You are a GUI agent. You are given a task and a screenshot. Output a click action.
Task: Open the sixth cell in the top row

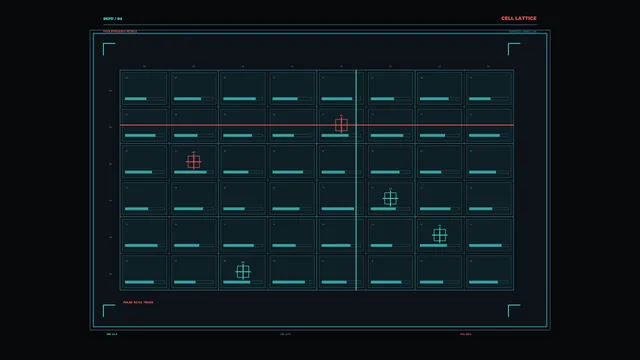tap(390, 88)
